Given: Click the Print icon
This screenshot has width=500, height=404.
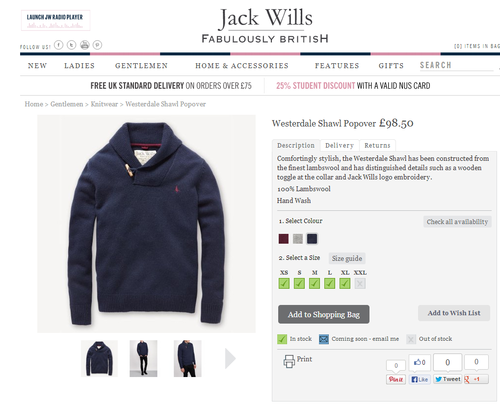Looking at the screenshot, I should click(289, 361).
